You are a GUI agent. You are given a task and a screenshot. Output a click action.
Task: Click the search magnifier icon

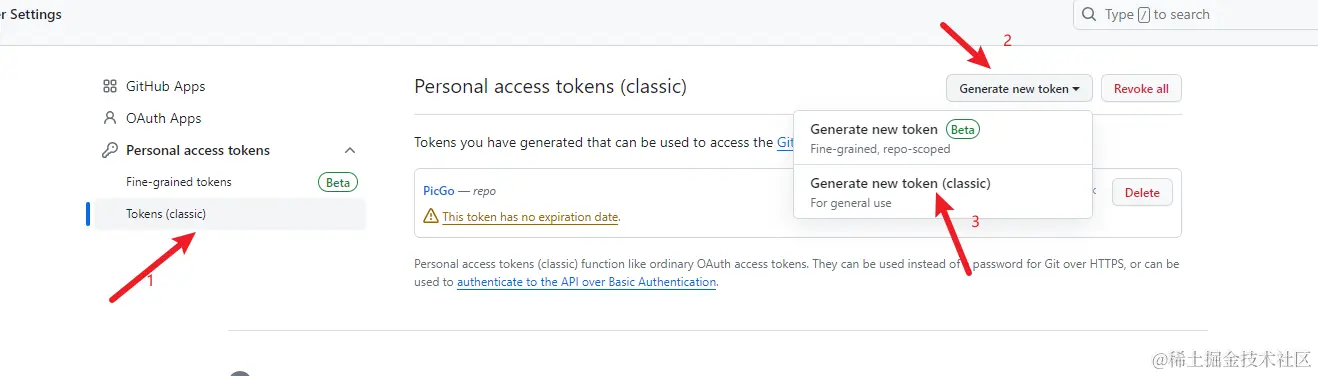click(1090, 14)
